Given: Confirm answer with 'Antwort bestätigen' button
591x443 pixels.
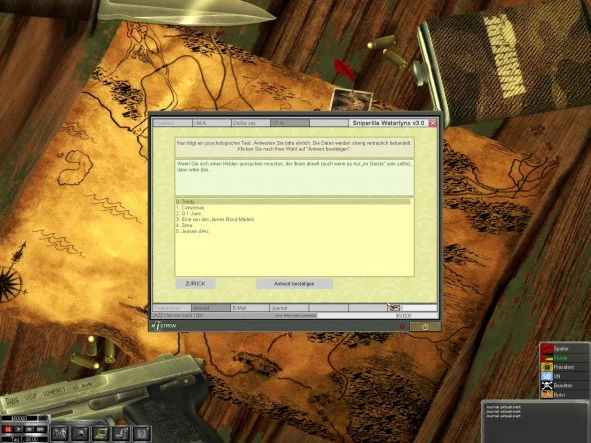Looking at the screenshot, I should pos(294,284).
